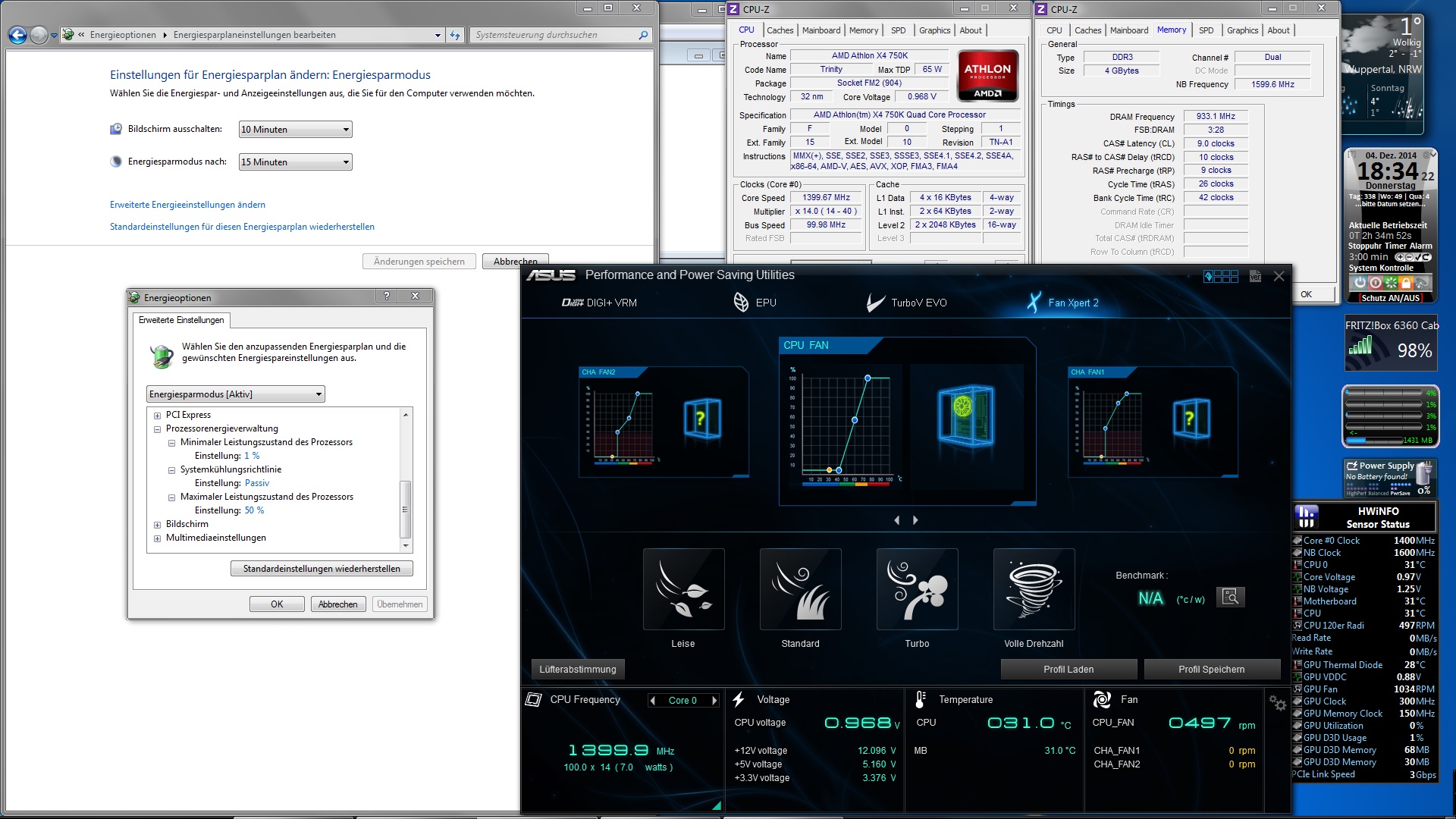Open Bildschirm ausschalten time dropdown
Screen dimensions: 1456x819
pos(295,130)
